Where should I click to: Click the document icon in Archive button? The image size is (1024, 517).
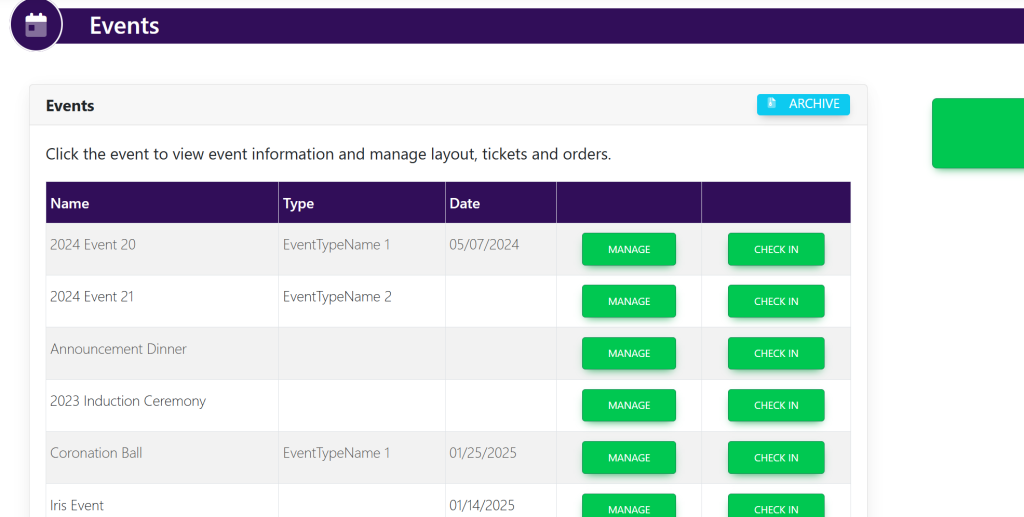(772, 104)
